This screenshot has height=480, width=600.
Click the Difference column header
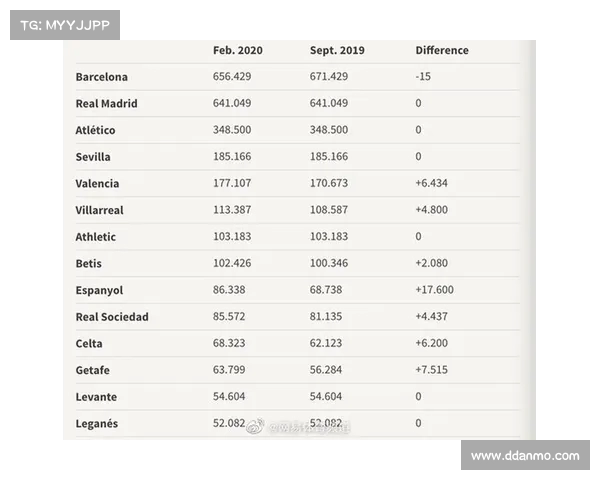pos(442,50)
